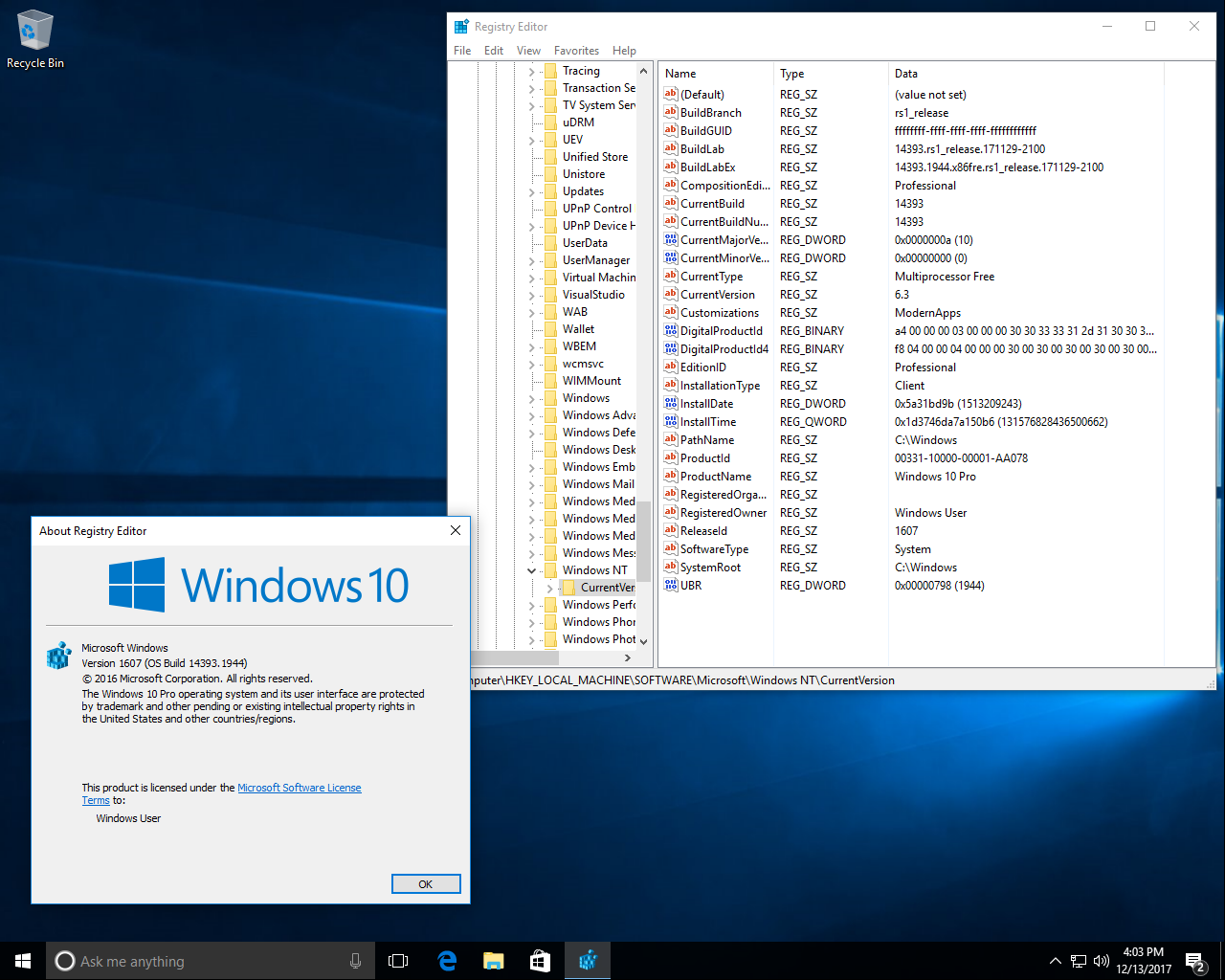Select the UBR registry value icon
The image size is (1225, 980).
tap(671, 585)
